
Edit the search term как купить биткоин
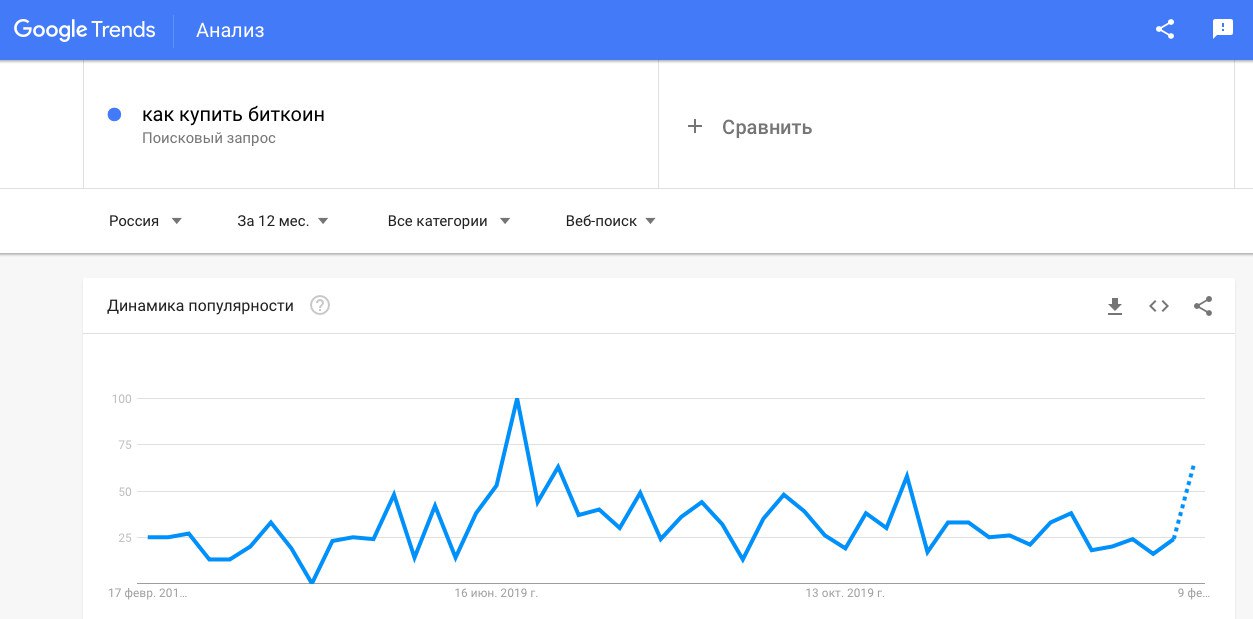point(233,114)
